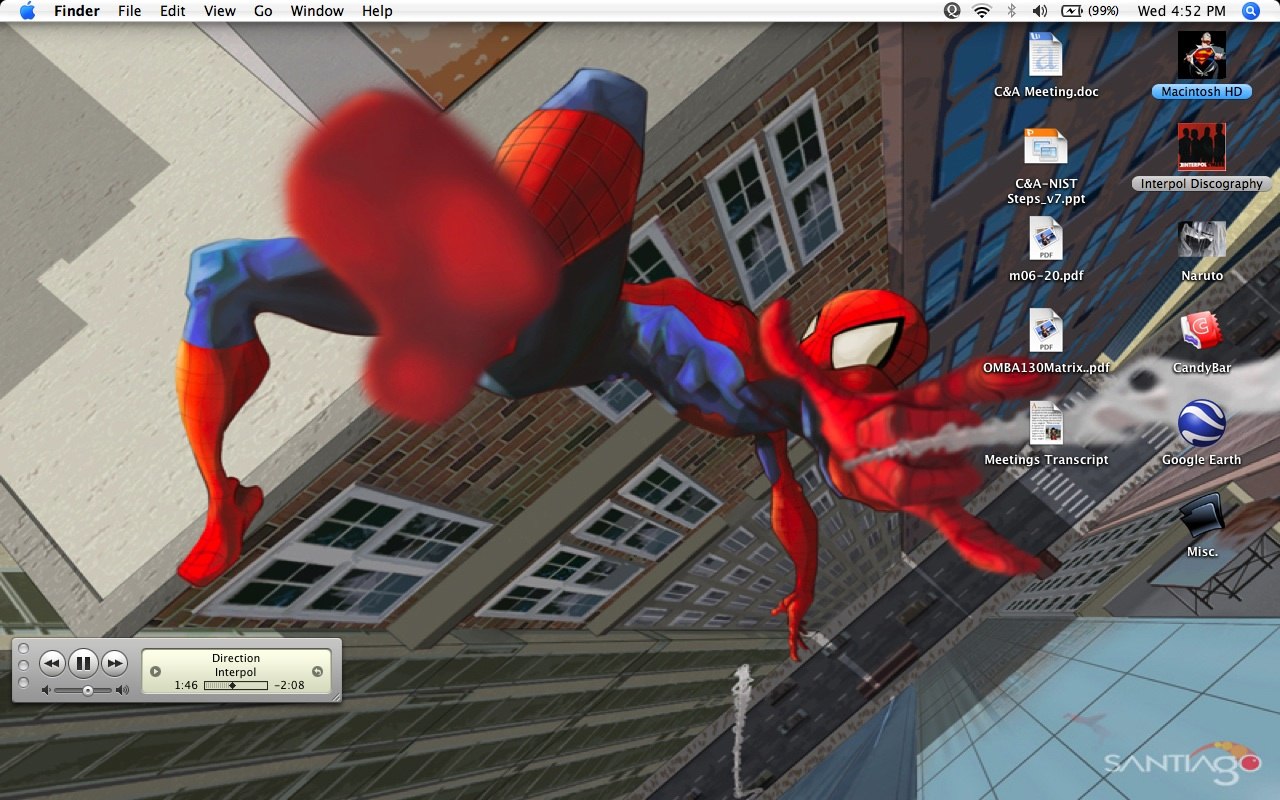Click the elapsed time 1:46 in iTunes
This screenshot has height=800, width=1280.
point(186,686)
